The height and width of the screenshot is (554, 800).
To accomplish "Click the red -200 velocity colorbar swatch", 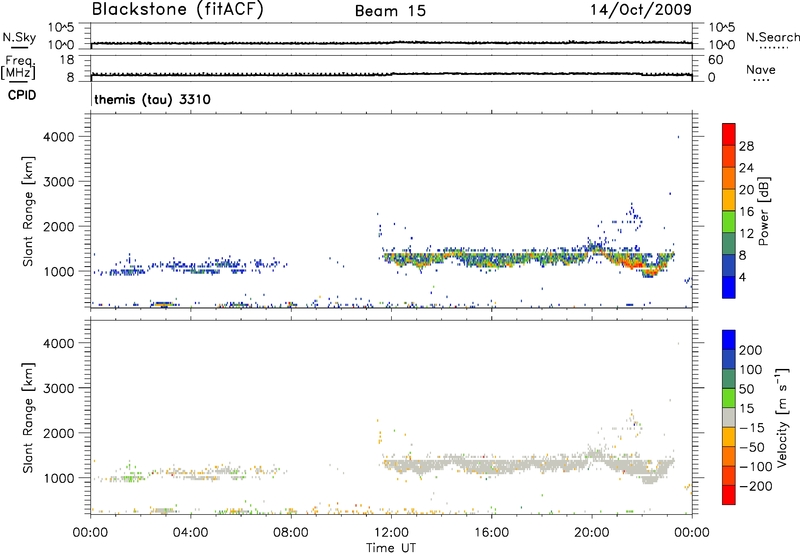I will (729, 495).
